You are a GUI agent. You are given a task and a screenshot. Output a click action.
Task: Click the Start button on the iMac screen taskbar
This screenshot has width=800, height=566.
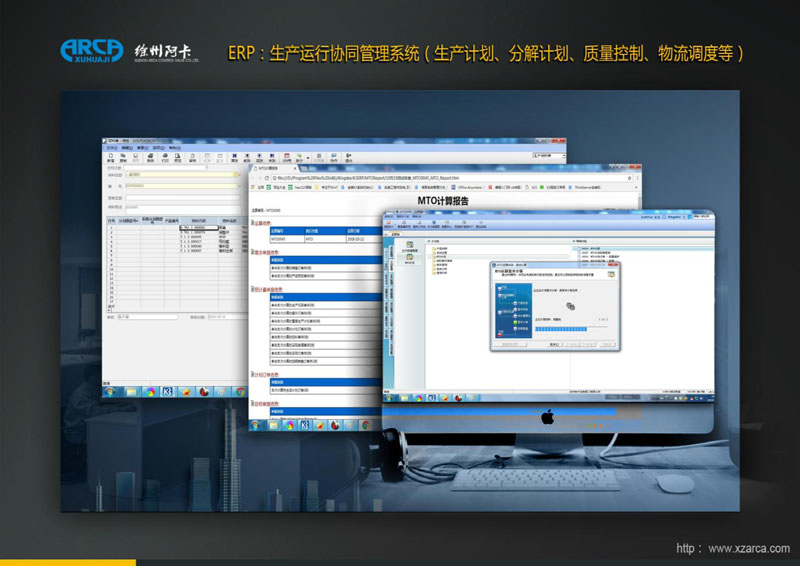point(386,398)
